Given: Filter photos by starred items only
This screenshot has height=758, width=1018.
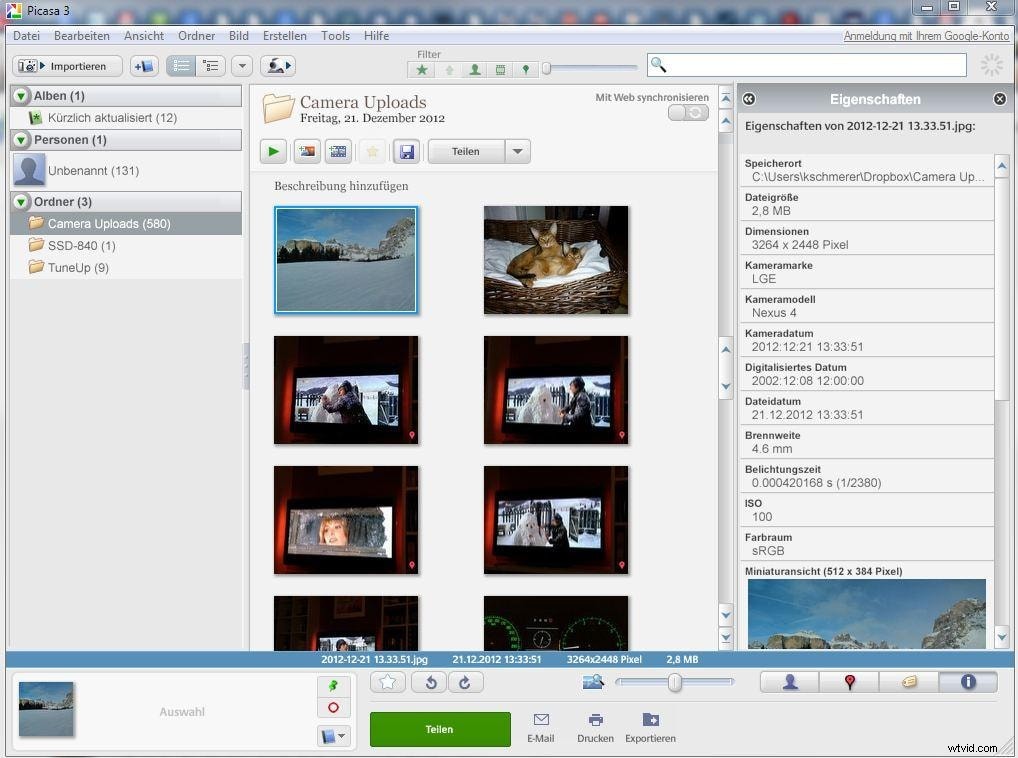Looking at the screenshot, I should 422,70.
